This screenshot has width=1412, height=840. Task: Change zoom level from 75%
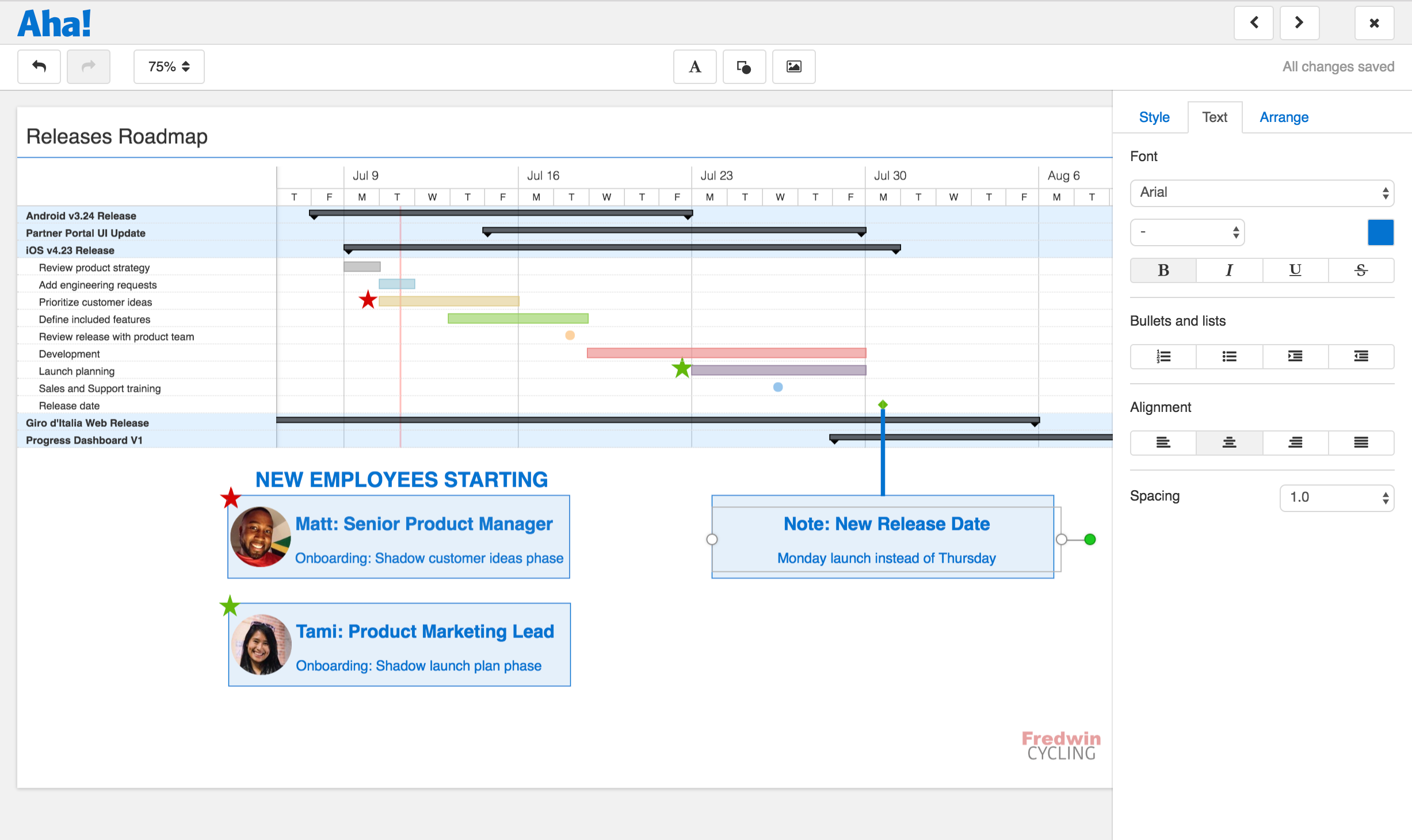(169, 66)
